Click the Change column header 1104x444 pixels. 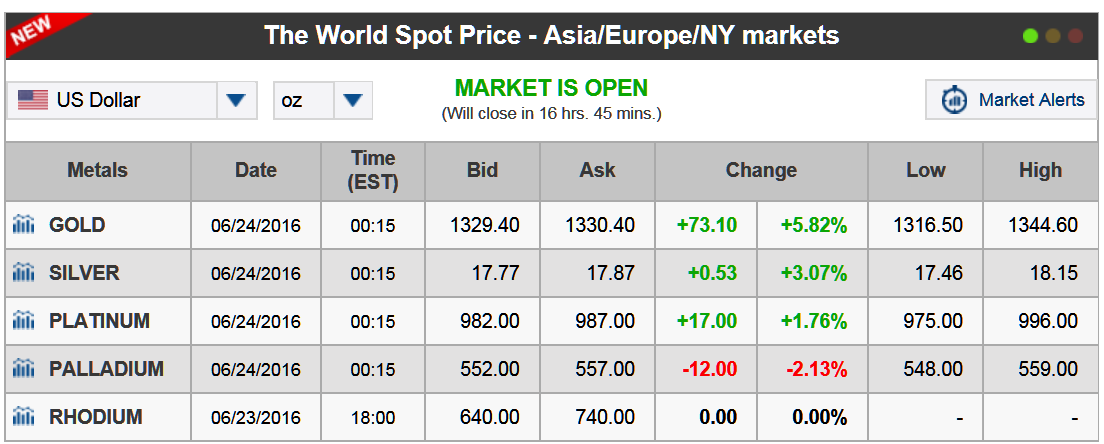[x=761, y=170]
